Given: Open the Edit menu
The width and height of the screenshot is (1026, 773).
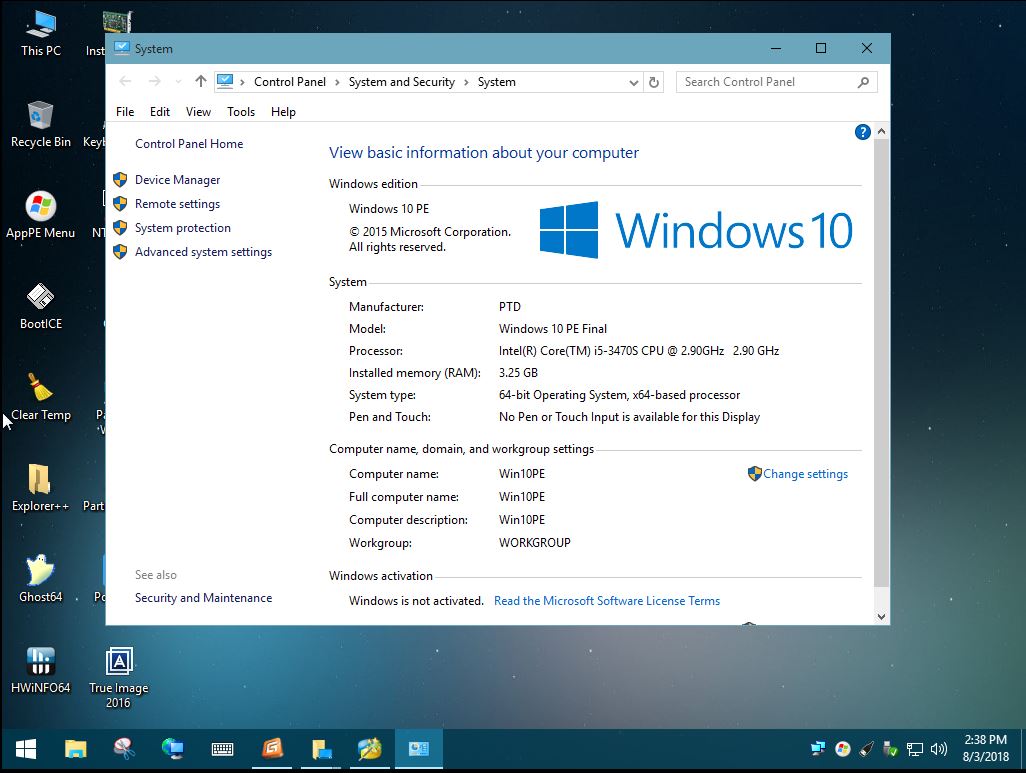Looking at the screenshot, I should click(x=160, y=112).
